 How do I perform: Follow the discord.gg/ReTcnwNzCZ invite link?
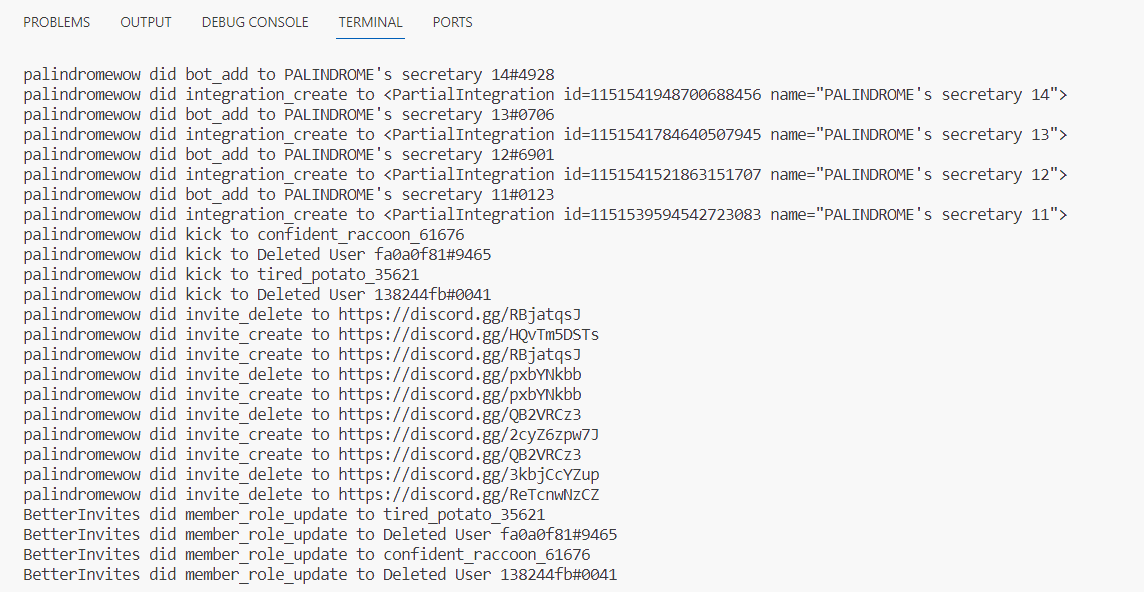[468, 494]
